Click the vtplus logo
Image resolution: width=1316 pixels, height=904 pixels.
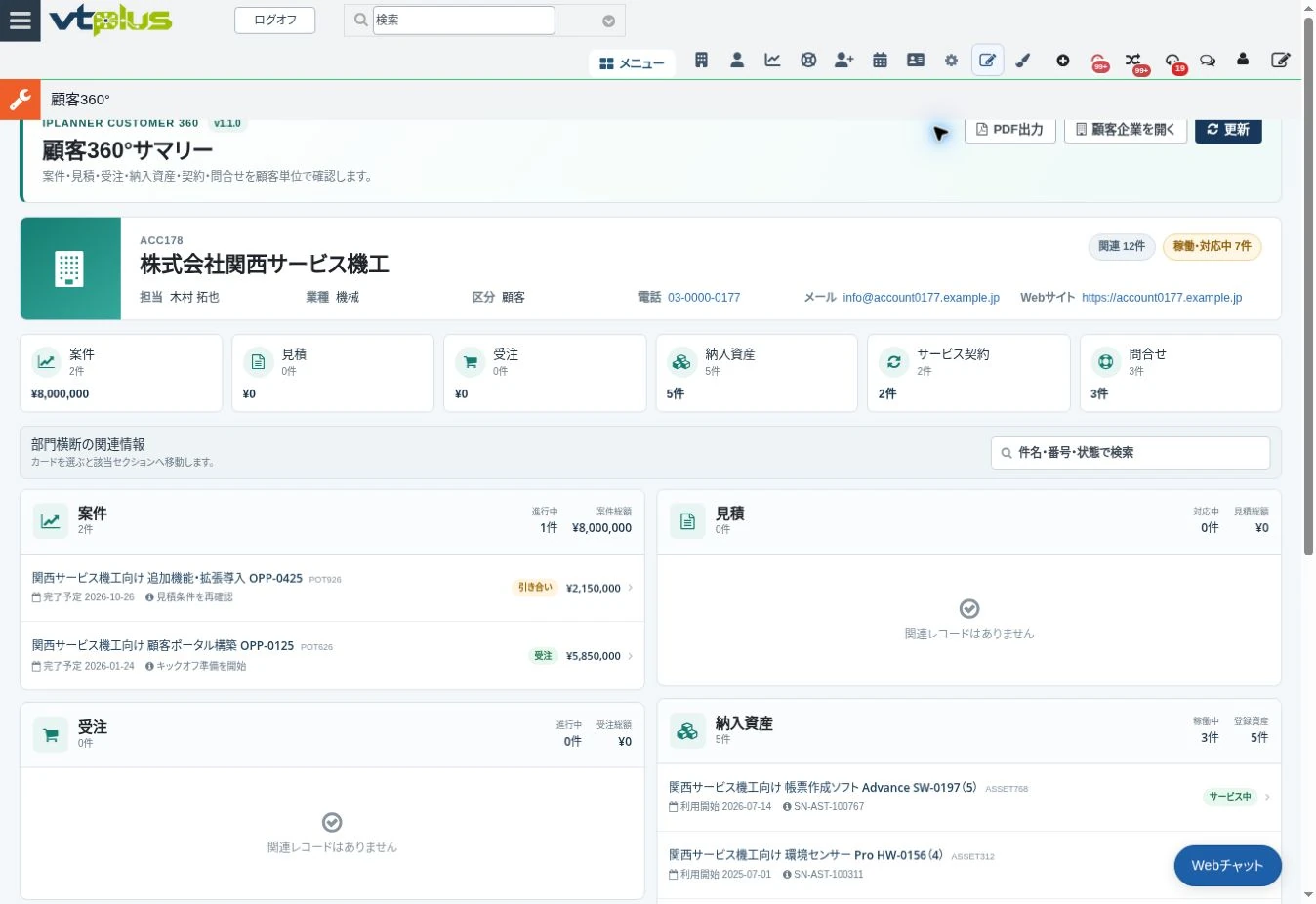click(110, 20)
